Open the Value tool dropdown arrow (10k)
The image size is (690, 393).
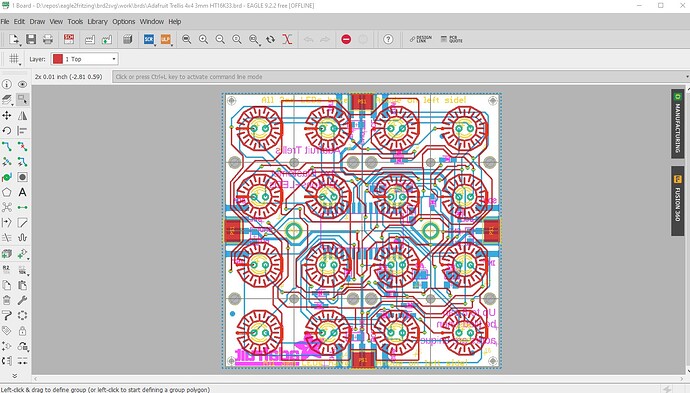[28, 275]
